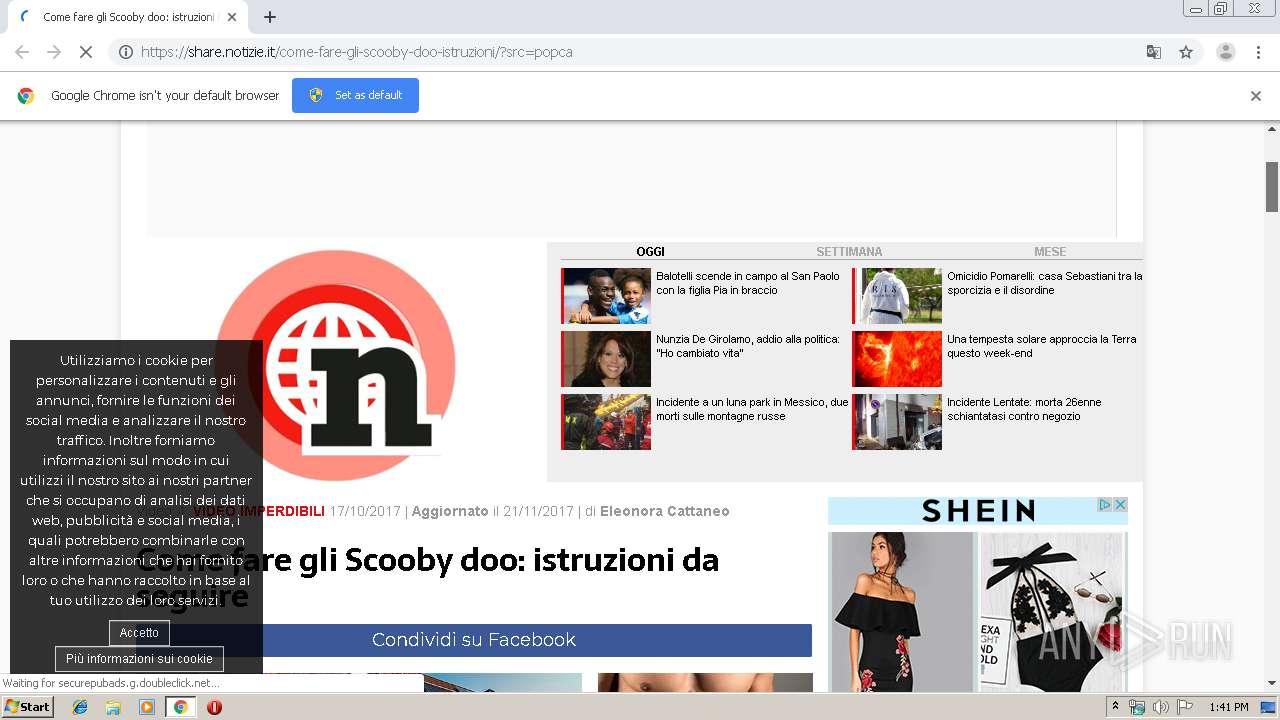Switch to the SETTIMANA tab
This screenshot has width=1280, height=720.
tap(849, 252)
